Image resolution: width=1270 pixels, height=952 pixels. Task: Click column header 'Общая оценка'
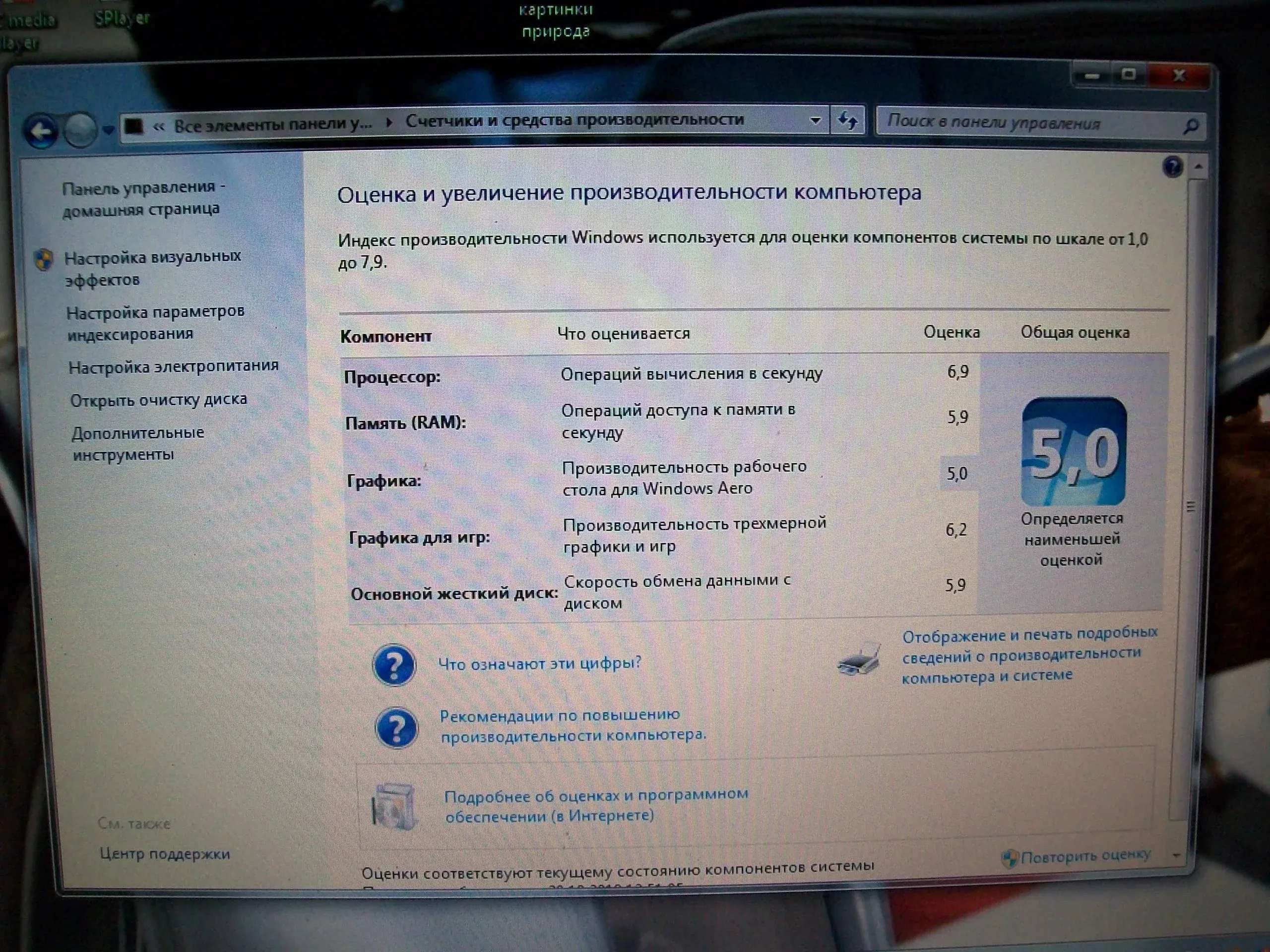(x=1075, y=332)
